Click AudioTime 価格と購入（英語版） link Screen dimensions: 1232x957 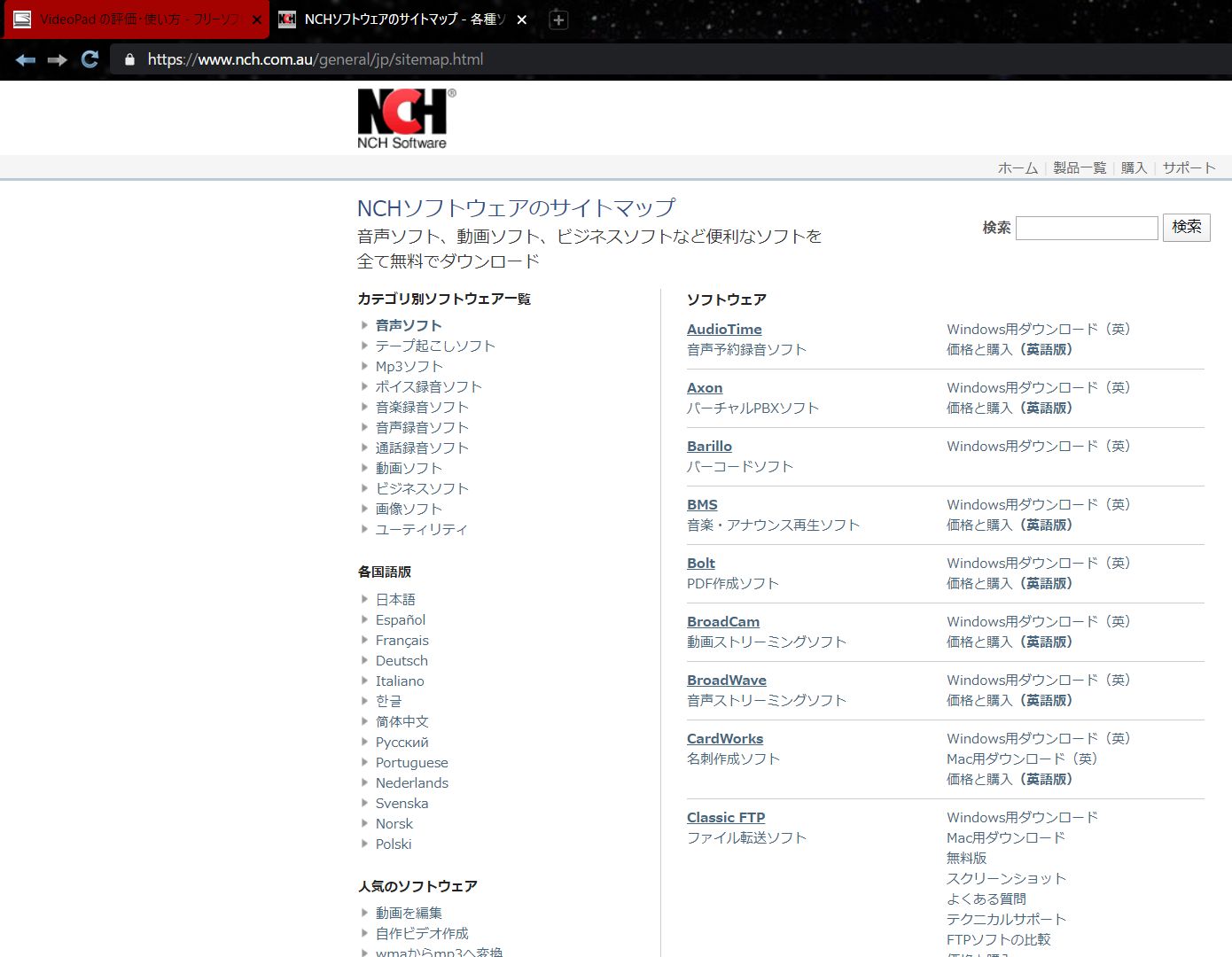(1010, 349)
